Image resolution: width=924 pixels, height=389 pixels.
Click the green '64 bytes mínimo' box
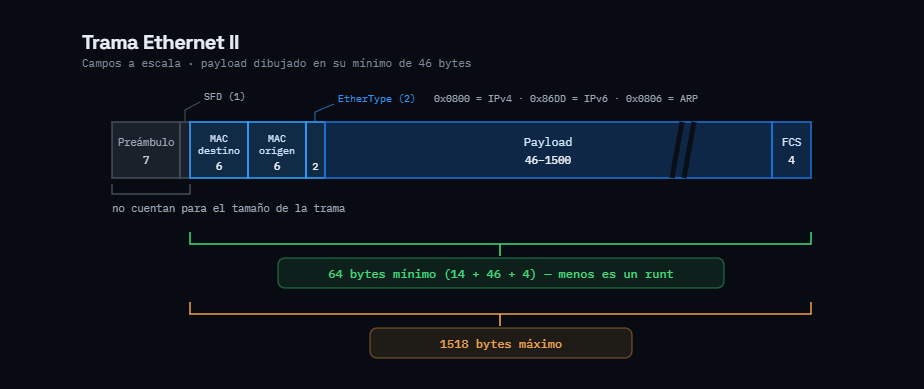[501, 273]
